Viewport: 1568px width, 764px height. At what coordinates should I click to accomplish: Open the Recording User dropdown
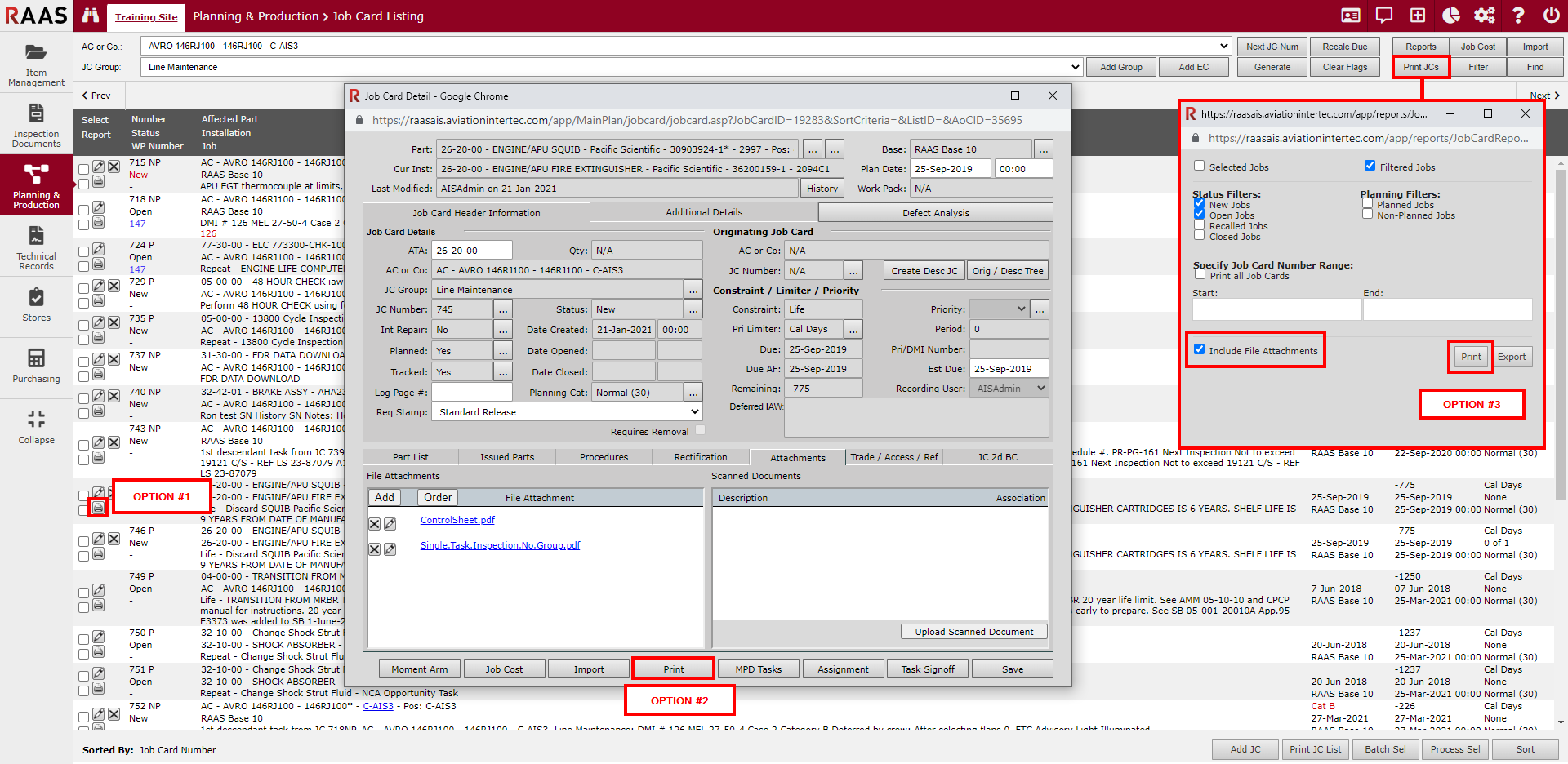coord(1009,389)
